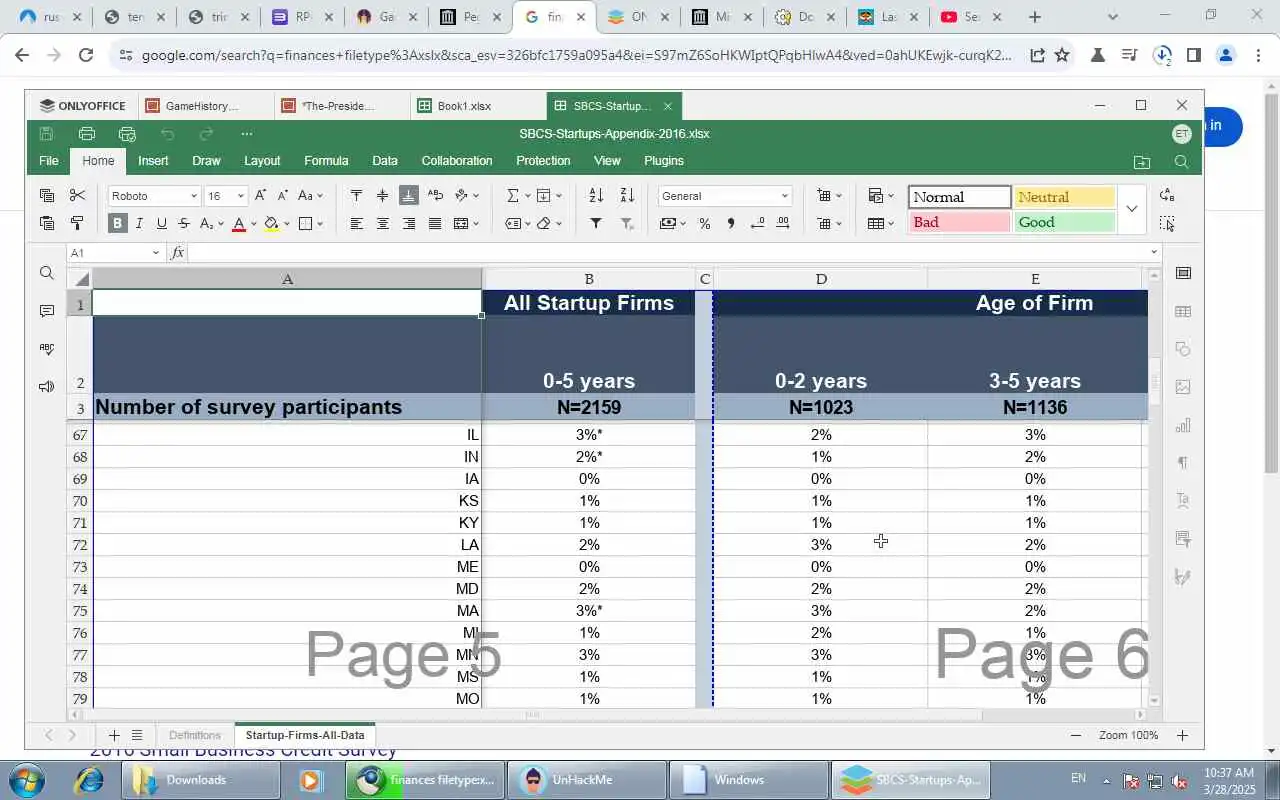This screenshot has width=1280, height=800.
Task: Click the A1 cell name box
Action: coord(115,253)
